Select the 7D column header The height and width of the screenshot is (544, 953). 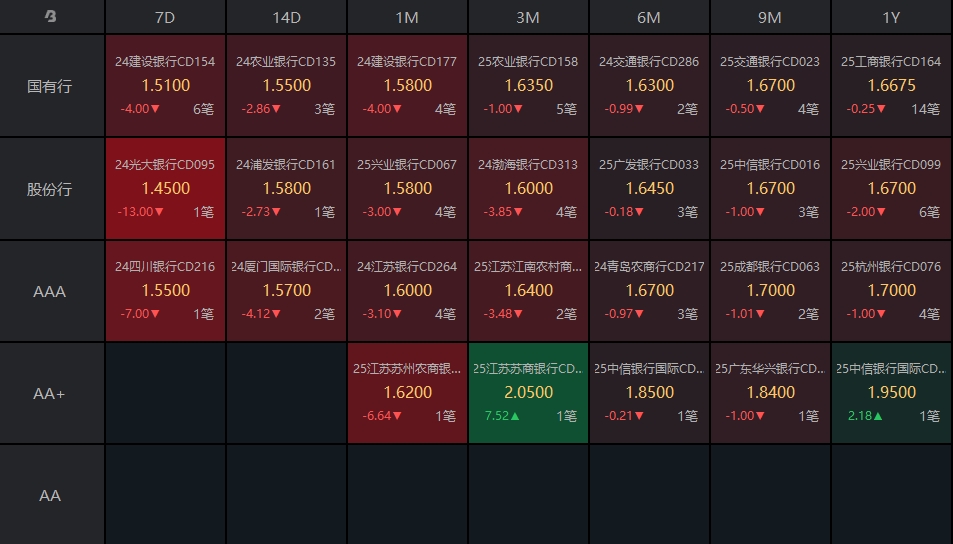(165, 17)
